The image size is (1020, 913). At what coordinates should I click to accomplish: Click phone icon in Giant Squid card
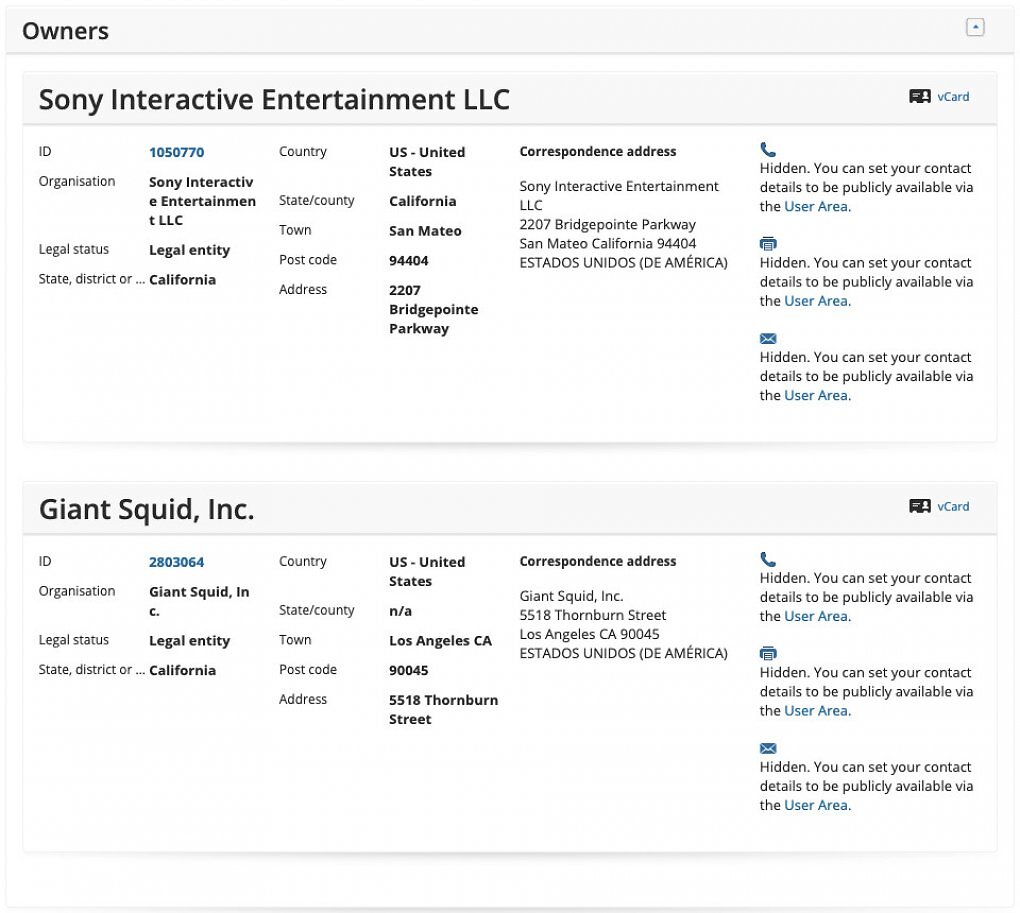768,559
